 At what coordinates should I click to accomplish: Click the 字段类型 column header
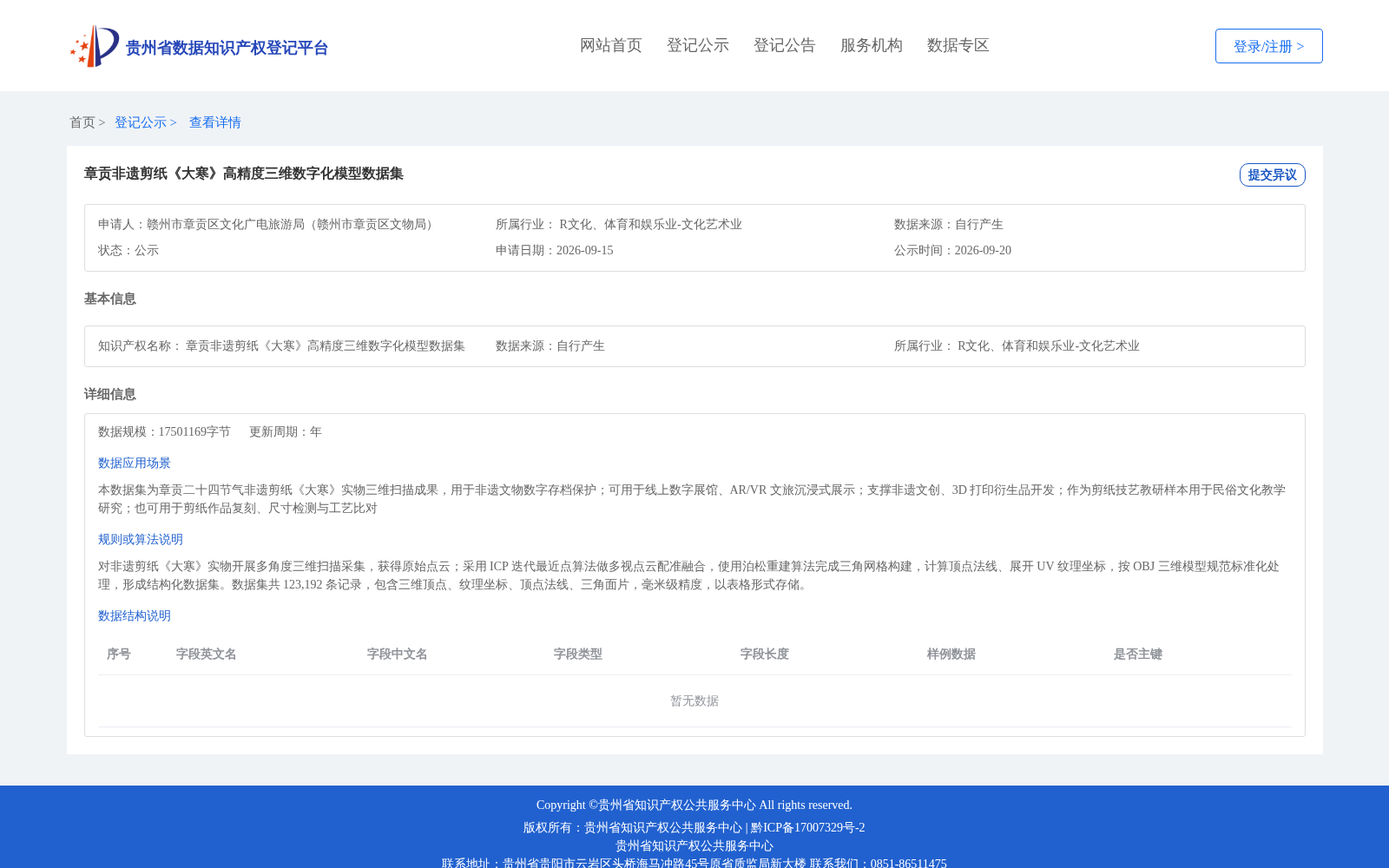coord(578,654)
